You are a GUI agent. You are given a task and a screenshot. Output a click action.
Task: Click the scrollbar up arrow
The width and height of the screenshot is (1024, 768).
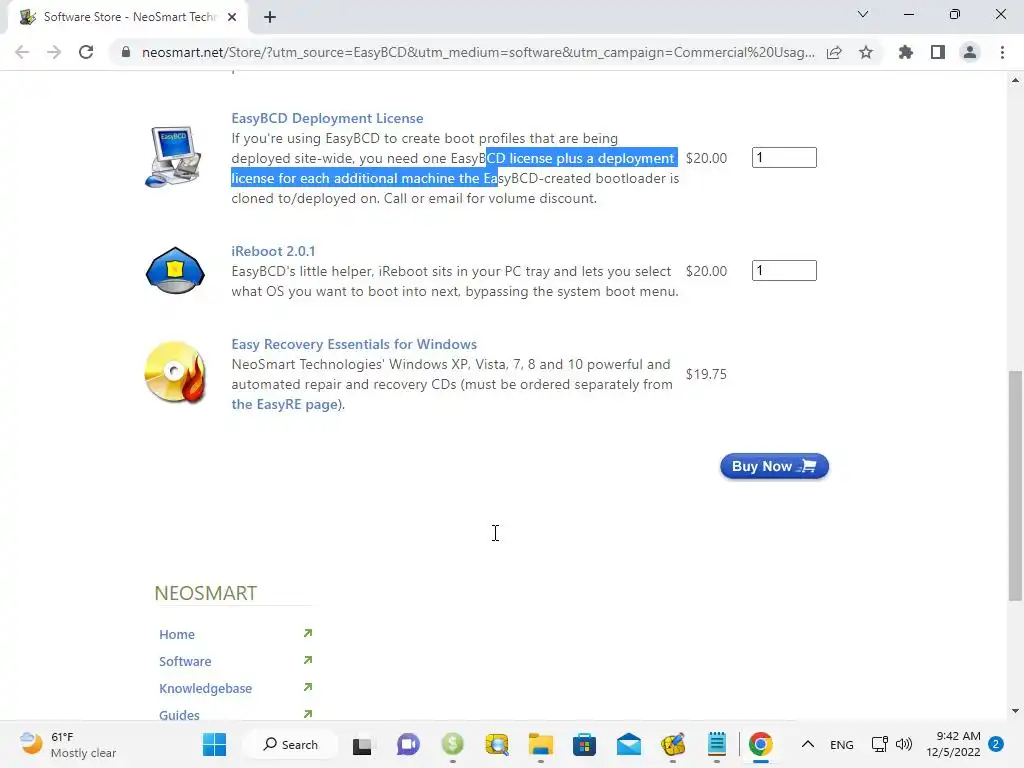(1015, 80)
